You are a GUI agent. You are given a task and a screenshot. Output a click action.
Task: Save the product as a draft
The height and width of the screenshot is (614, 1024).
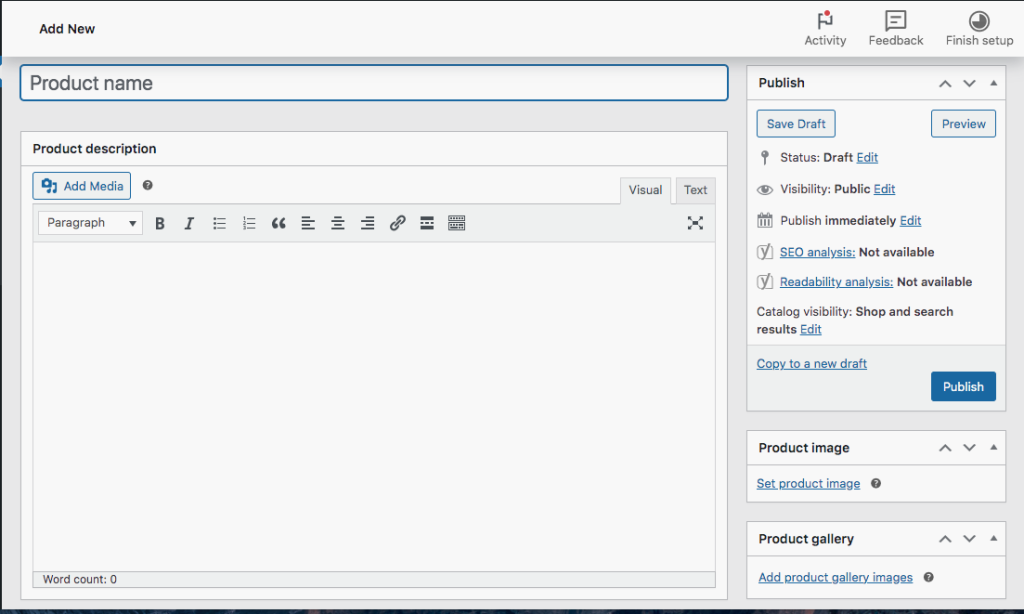point(796,124)
